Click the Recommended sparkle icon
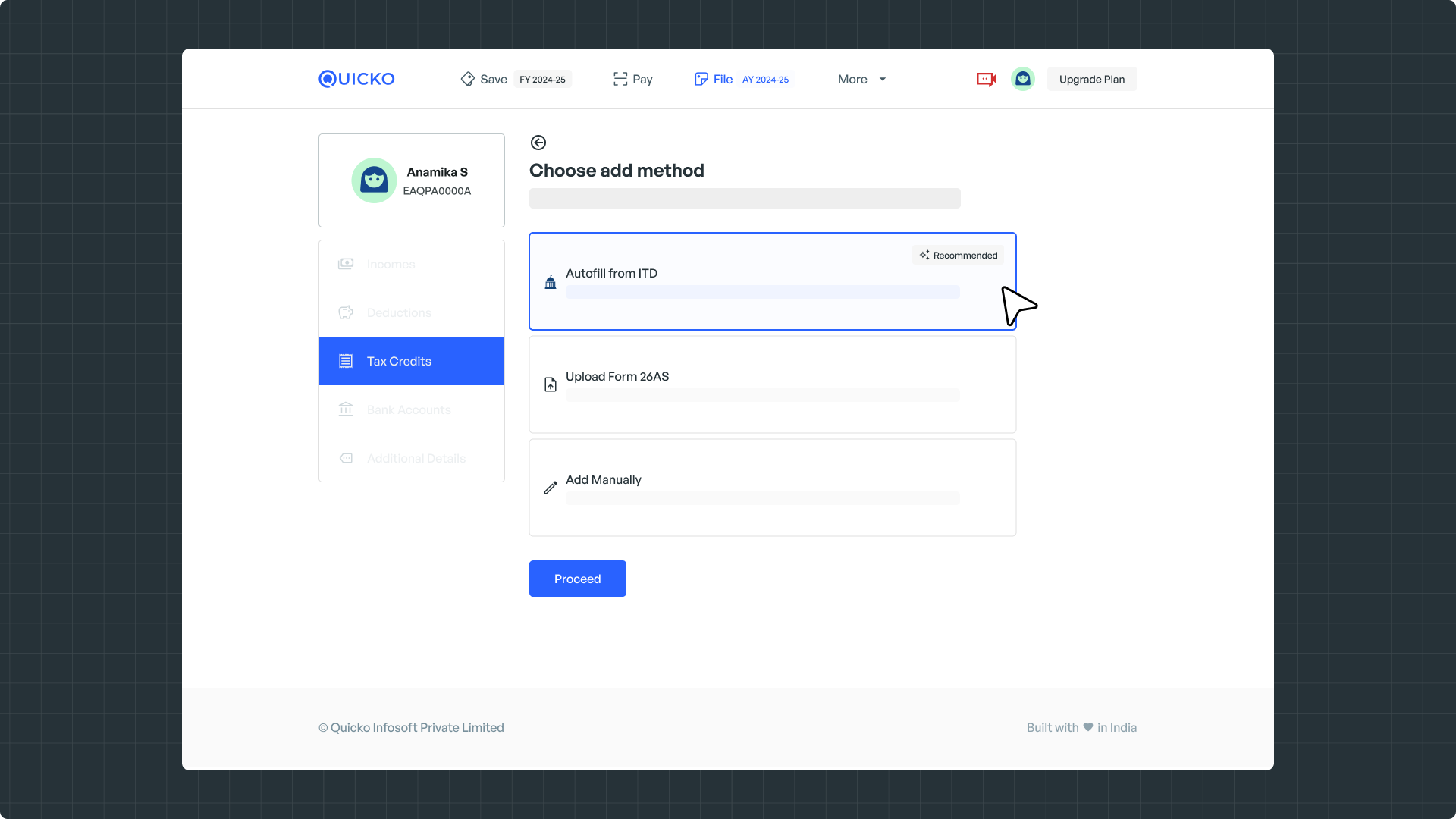The image size is (1456, 819). 924,255
